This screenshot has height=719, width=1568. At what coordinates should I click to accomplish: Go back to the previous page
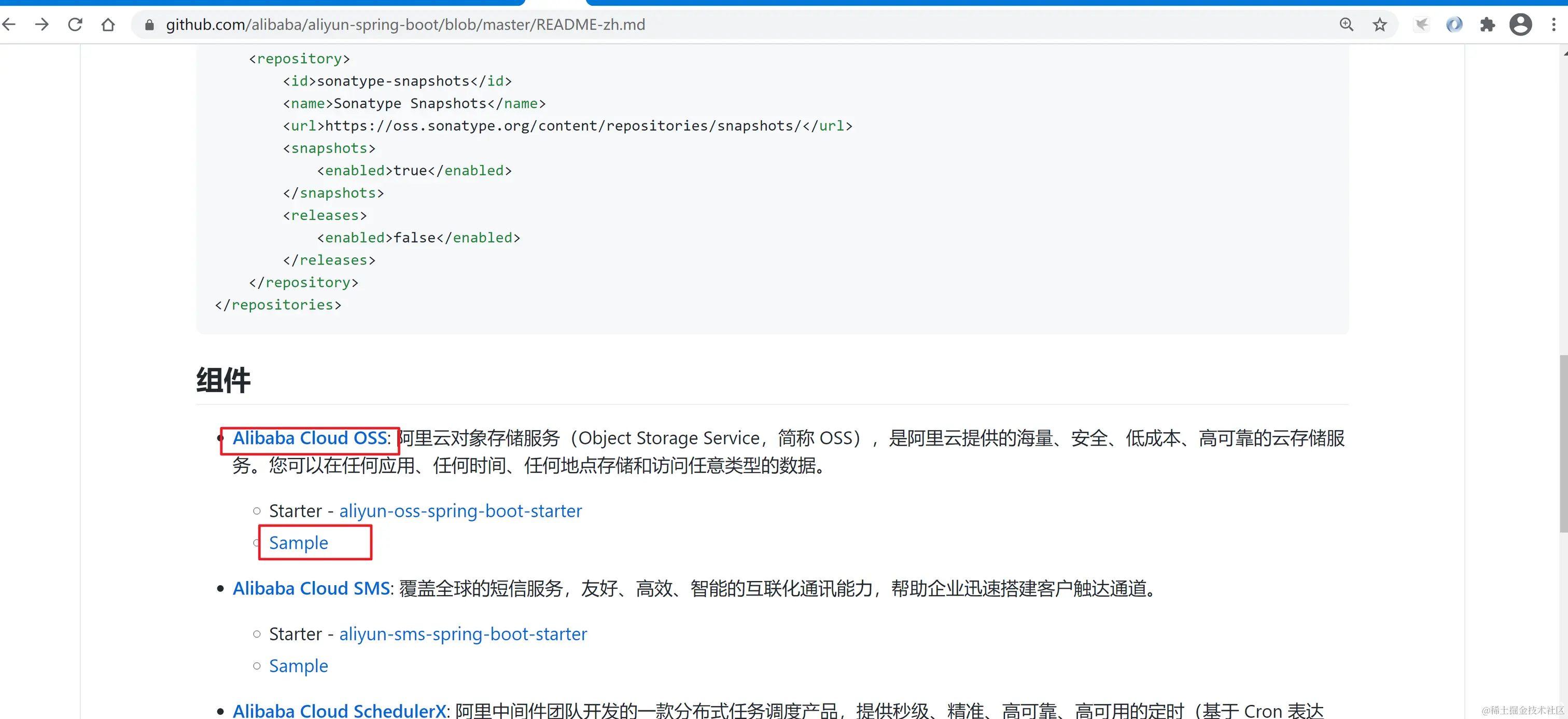point(8,24)
